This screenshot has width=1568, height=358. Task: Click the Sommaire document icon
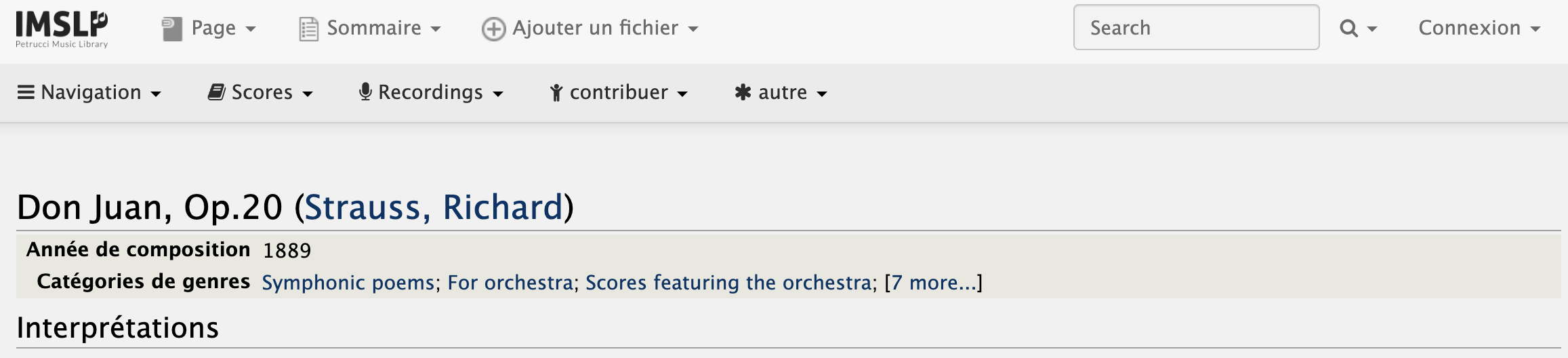(x=309, y=28)
